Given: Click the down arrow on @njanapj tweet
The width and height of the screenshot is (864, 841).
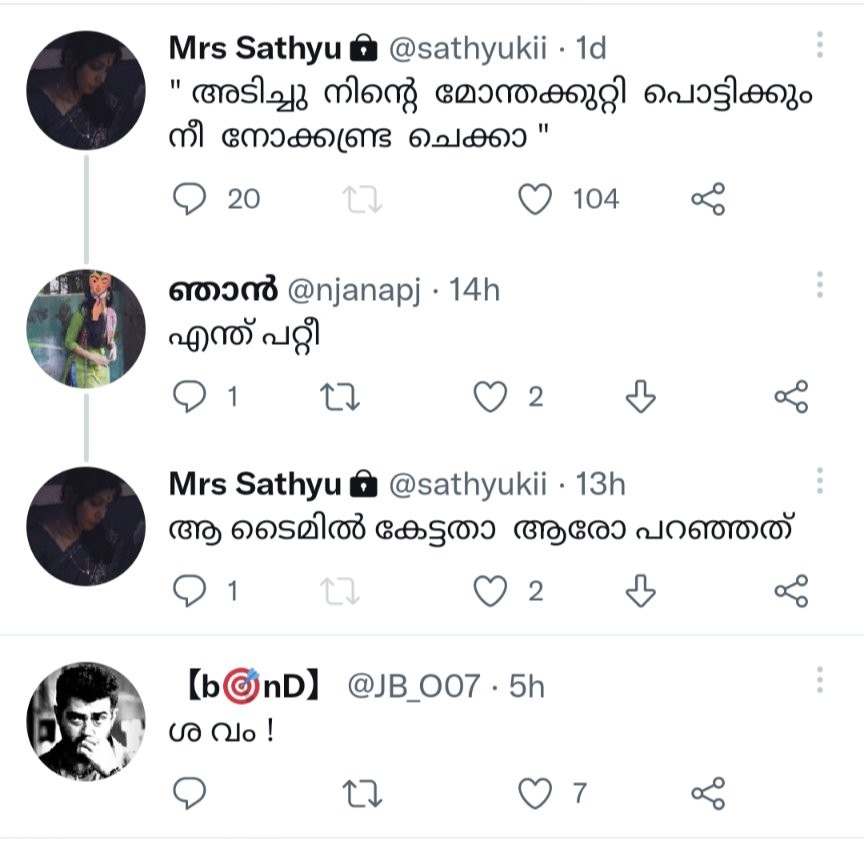Looking at the screenshot, I should pyautogui.click(x=640, y=398).
